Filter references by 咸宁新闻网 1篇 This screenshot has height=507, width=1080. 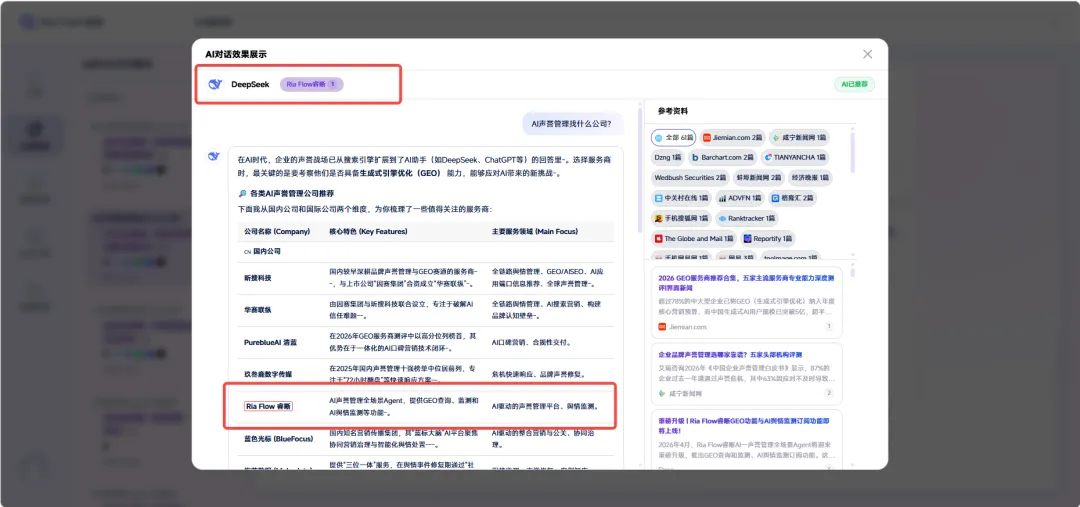798,138
